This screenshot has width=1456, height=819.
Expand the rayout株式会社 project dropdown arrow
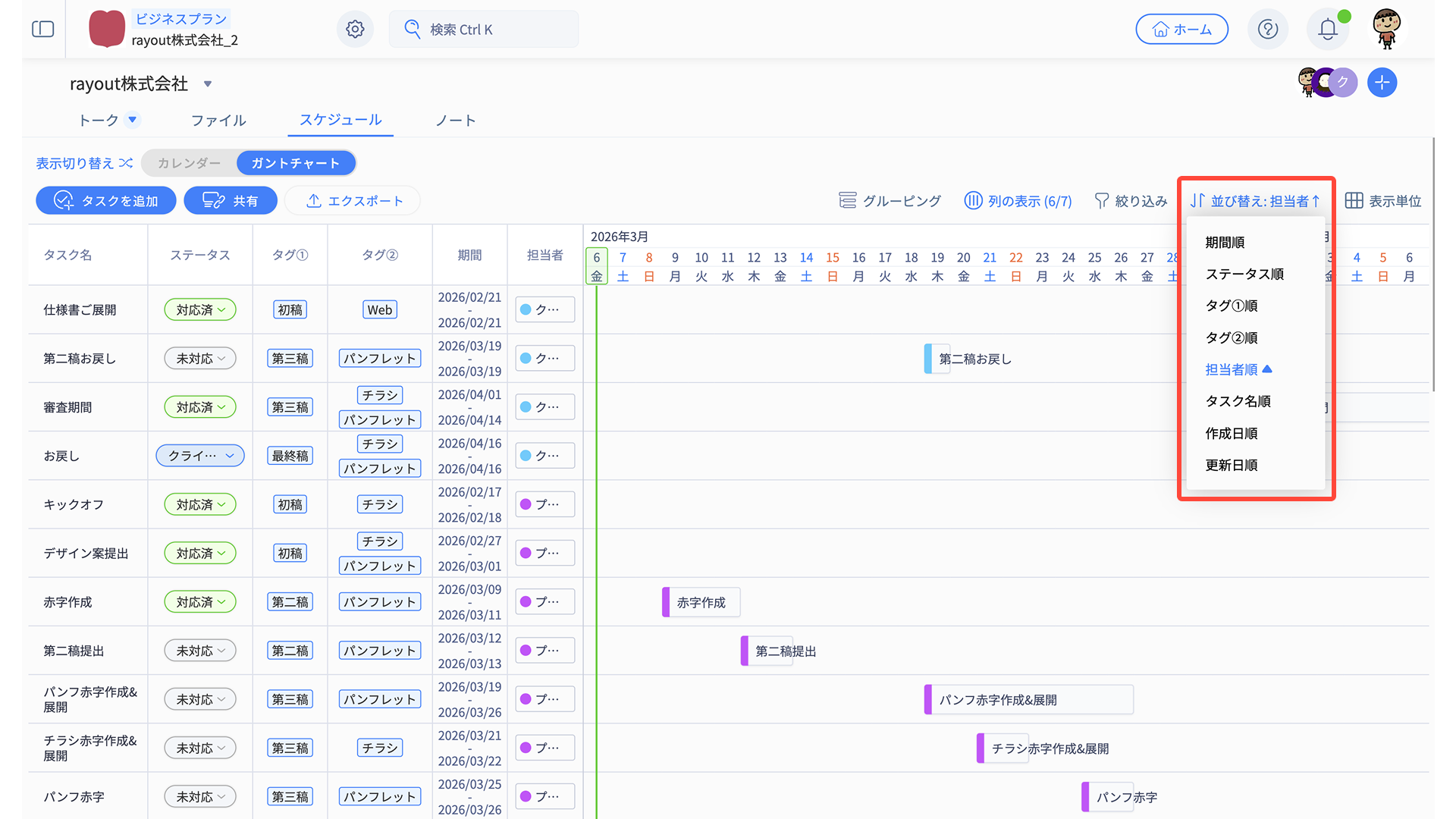(x=208, y=84)
